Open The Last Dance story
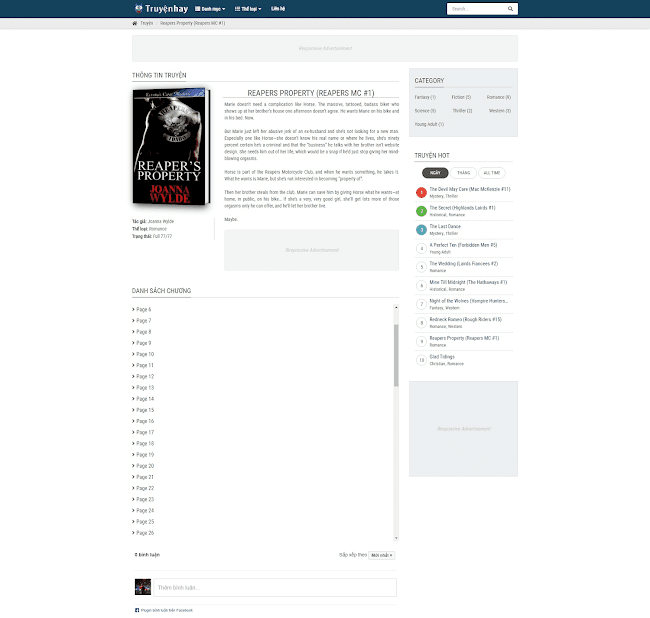 (445, 226)
